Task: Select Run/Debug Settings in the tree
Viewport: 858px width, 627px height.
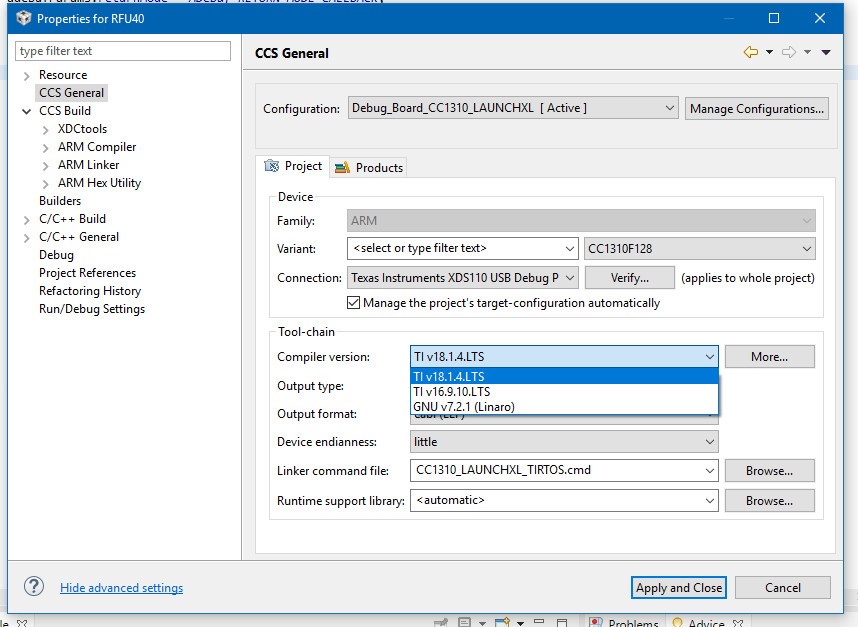Action: (x=92, y=309)
